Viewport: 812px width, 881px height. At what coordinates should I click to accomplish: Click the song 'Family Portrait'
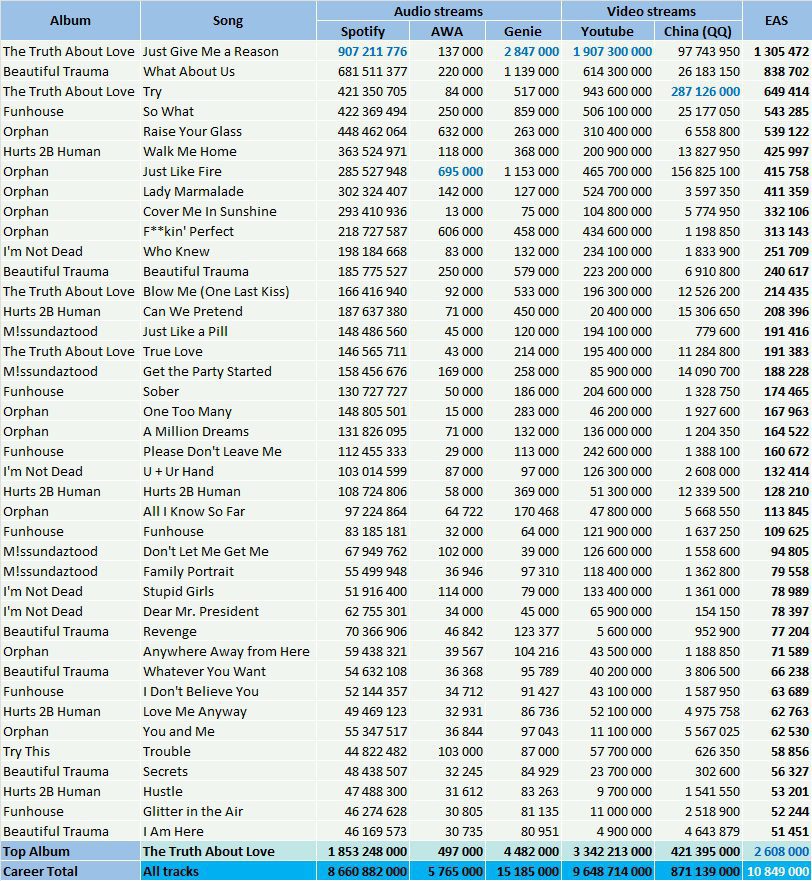[188, 572]
